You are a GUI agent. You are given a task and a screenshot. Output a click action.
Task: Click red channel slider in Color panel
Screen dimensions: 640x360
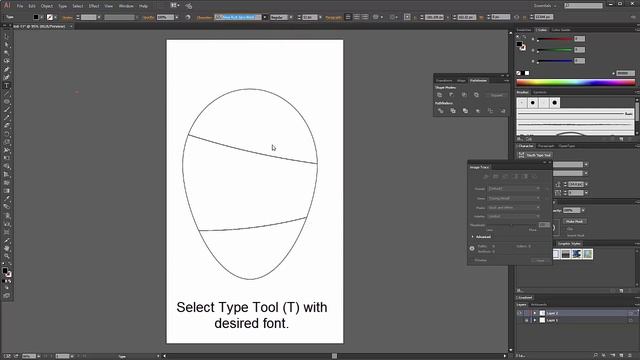pyautogui.click(x=555, y=39)
